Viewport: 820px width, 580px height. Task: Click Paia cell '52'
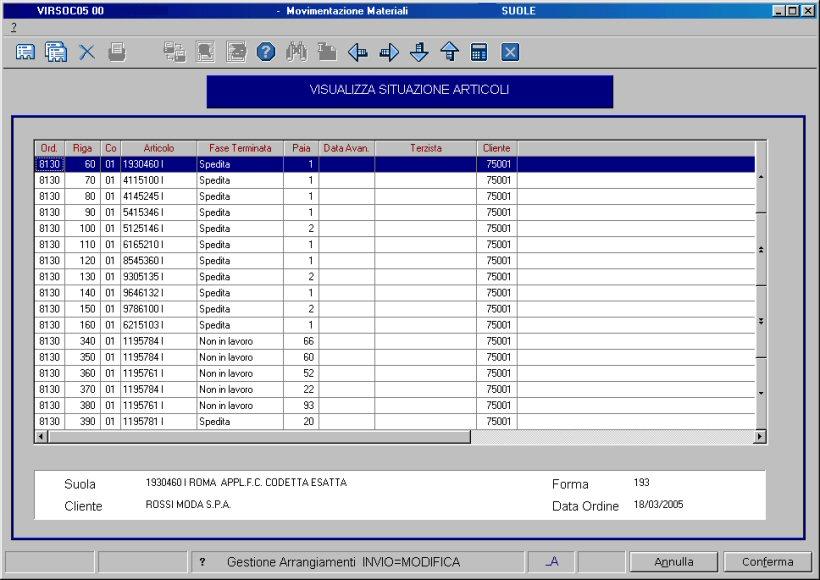point(301,373)
